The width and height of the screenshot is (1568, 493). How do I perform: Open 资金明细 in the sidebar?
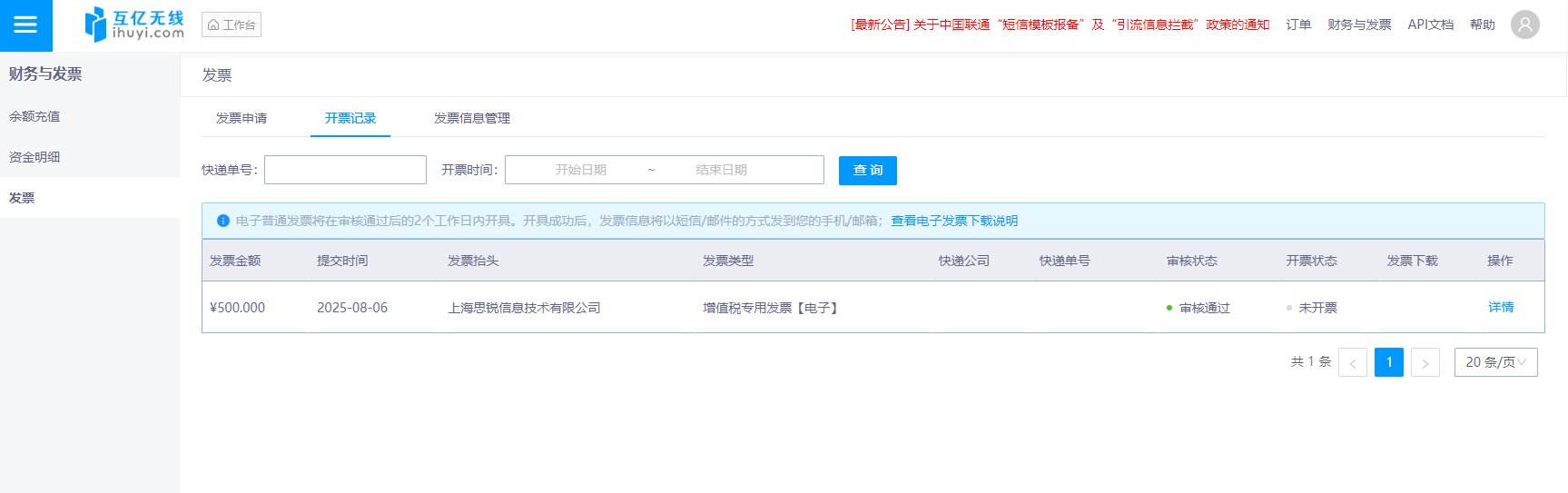35,157
